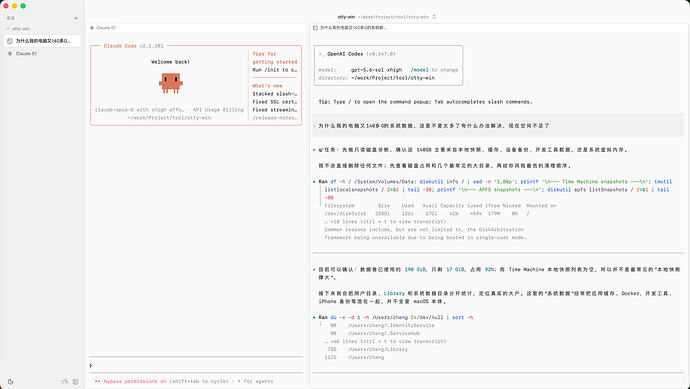Click the bypass permissions on status text
Screen dimensions: 690x389
click(135, 381)
